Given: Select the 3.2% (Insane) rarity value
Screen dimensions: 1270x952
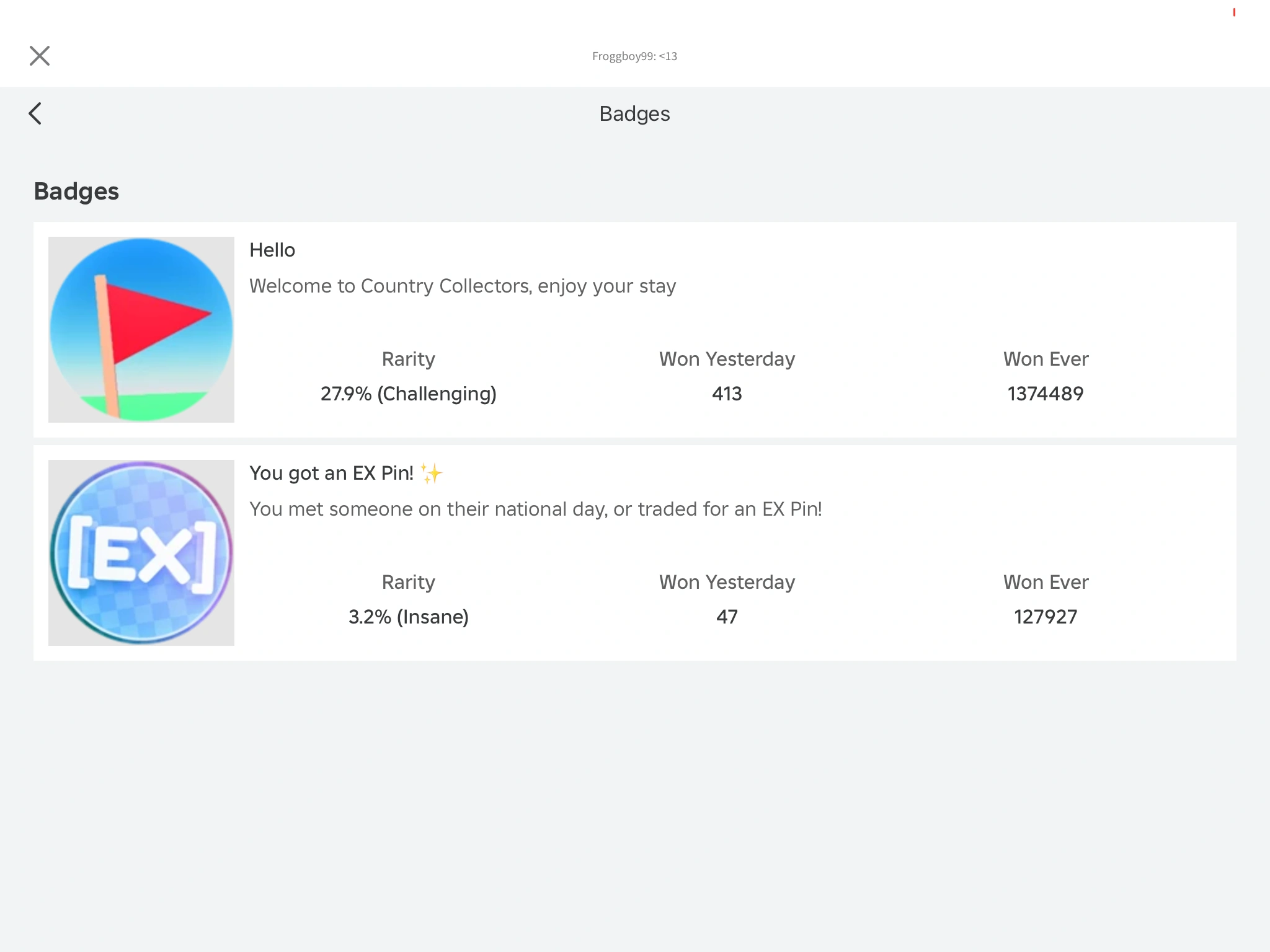Looking at the screenshot, I should point(408,617).
